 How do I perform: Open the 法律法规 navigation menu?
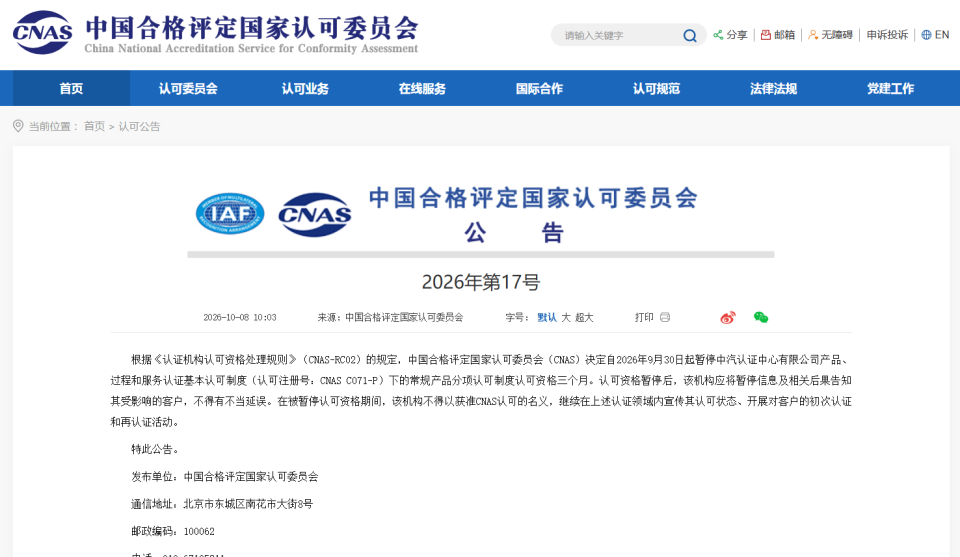pos(773,88)
